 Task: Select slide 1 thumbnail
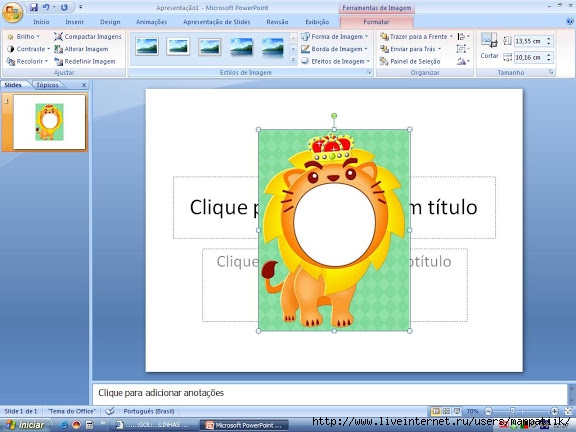(x=49, y=122)
